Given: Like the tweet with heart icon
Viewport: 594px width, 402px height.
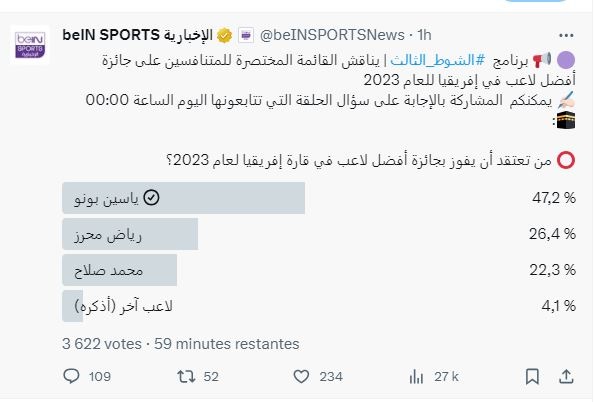Looking at the screenshot, I should (x=301, y=376).
